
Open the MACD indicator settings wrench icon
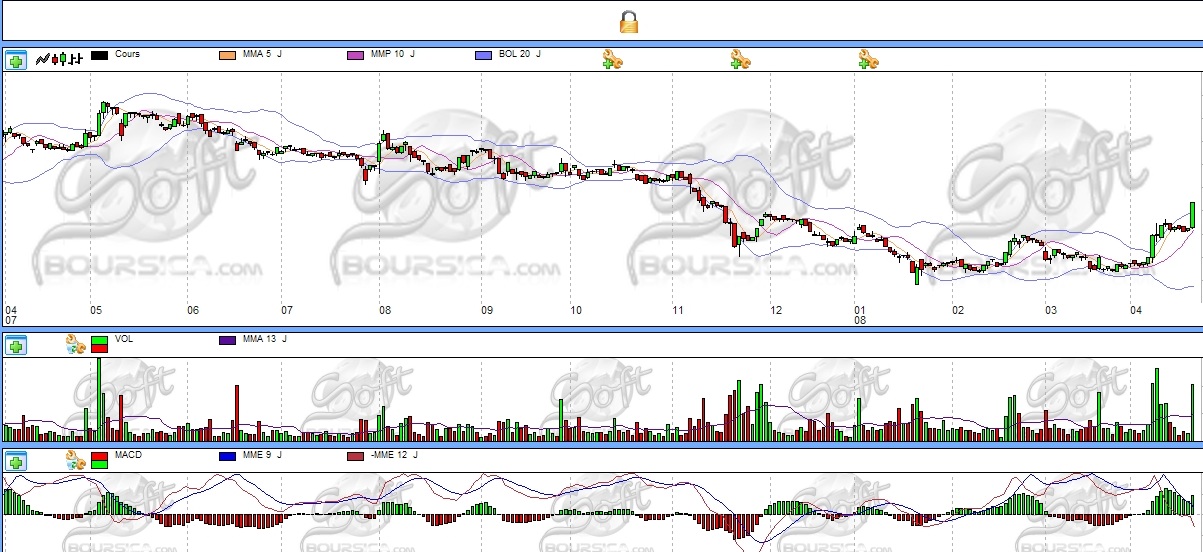coord(75,460)
